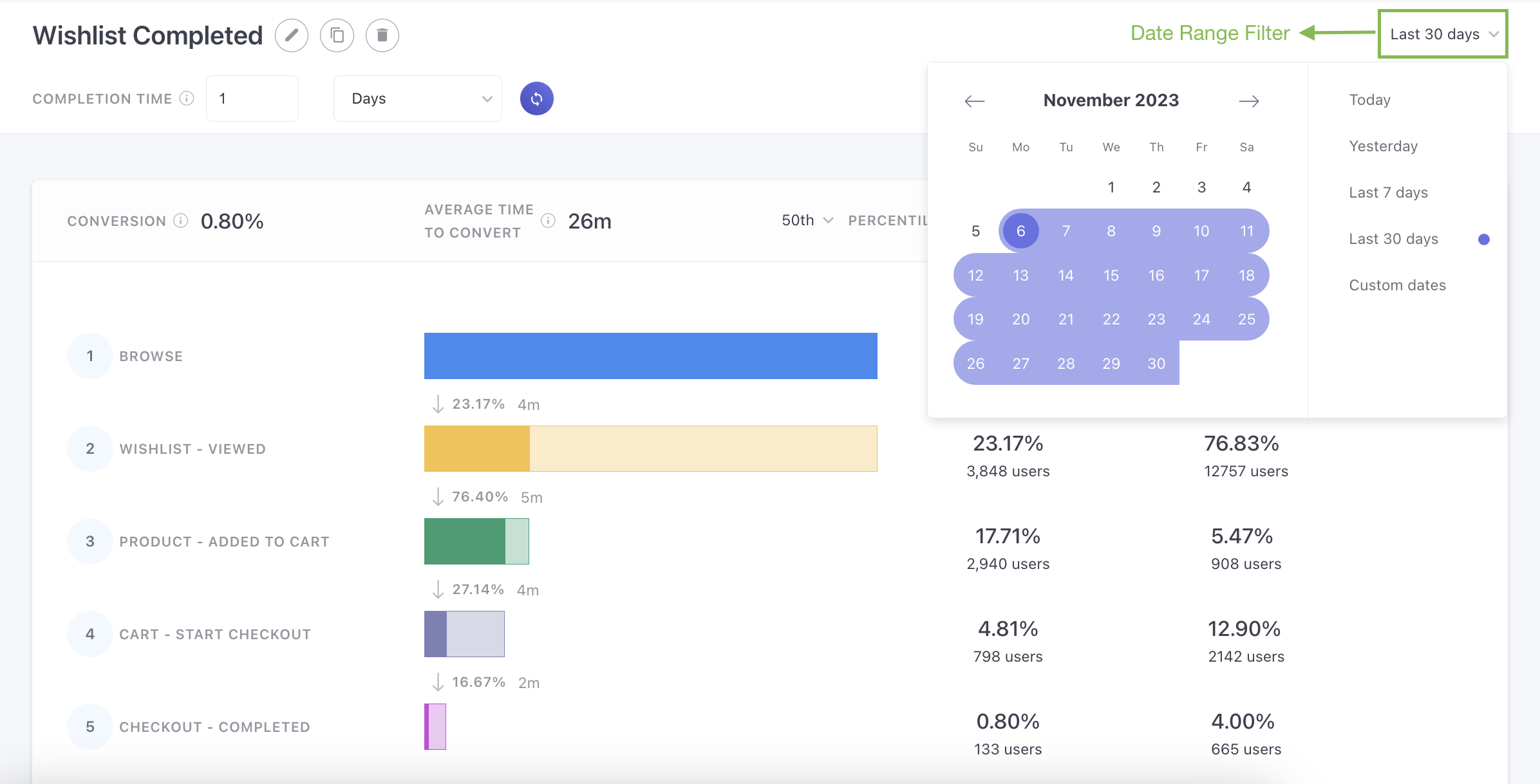Image resolution: width=1540 pixels, height=784 pixels.
Task: Click the 12757 users value
Action: coord(1246,471)
